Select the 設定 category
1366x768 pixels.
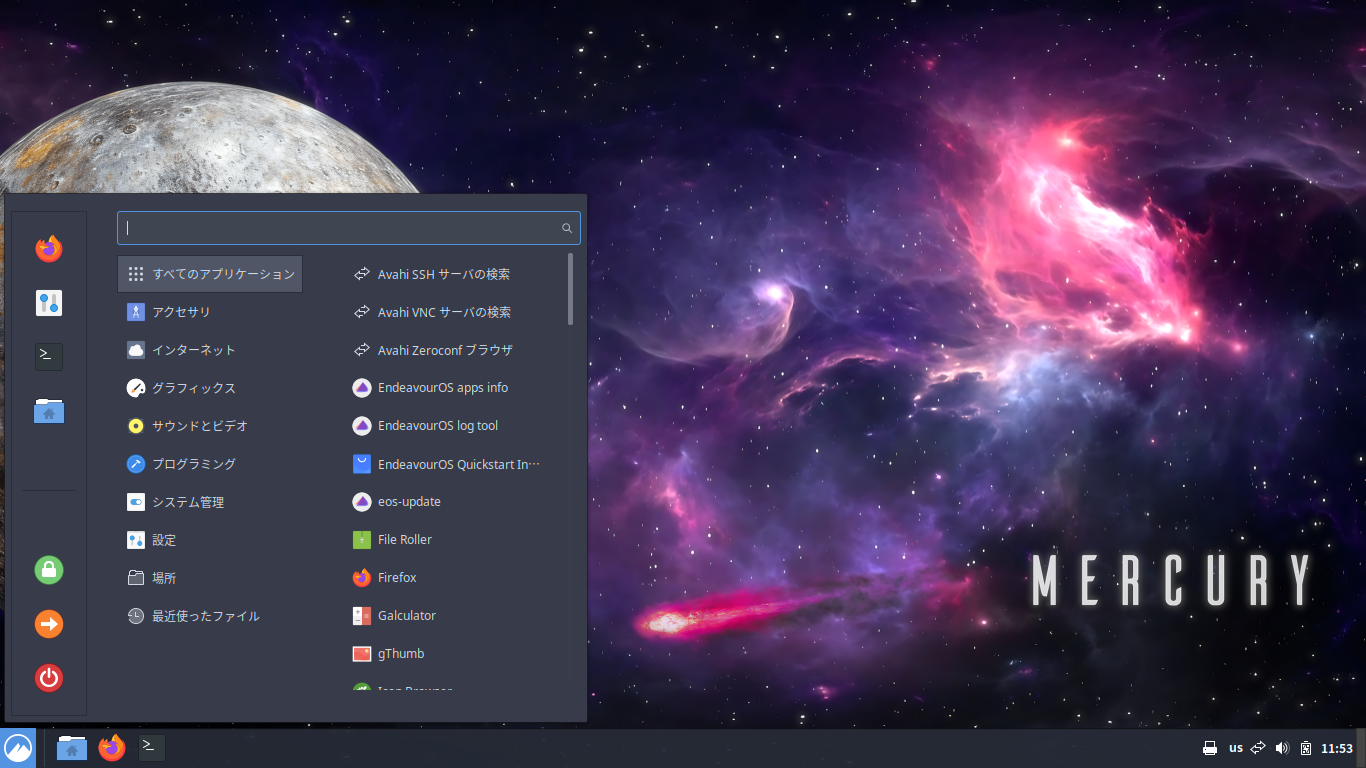pyautogui.click(x=210, y=540)
